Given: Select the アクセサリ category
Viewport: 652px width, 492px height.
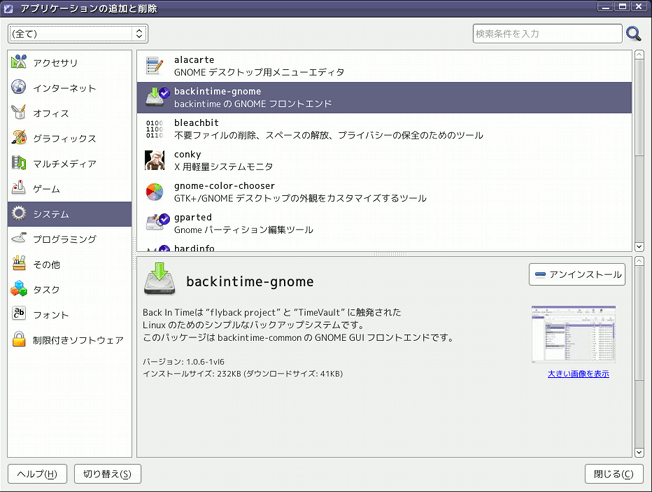Looking at the screenshot, I should pyautogui.click(x=69, y=62).
